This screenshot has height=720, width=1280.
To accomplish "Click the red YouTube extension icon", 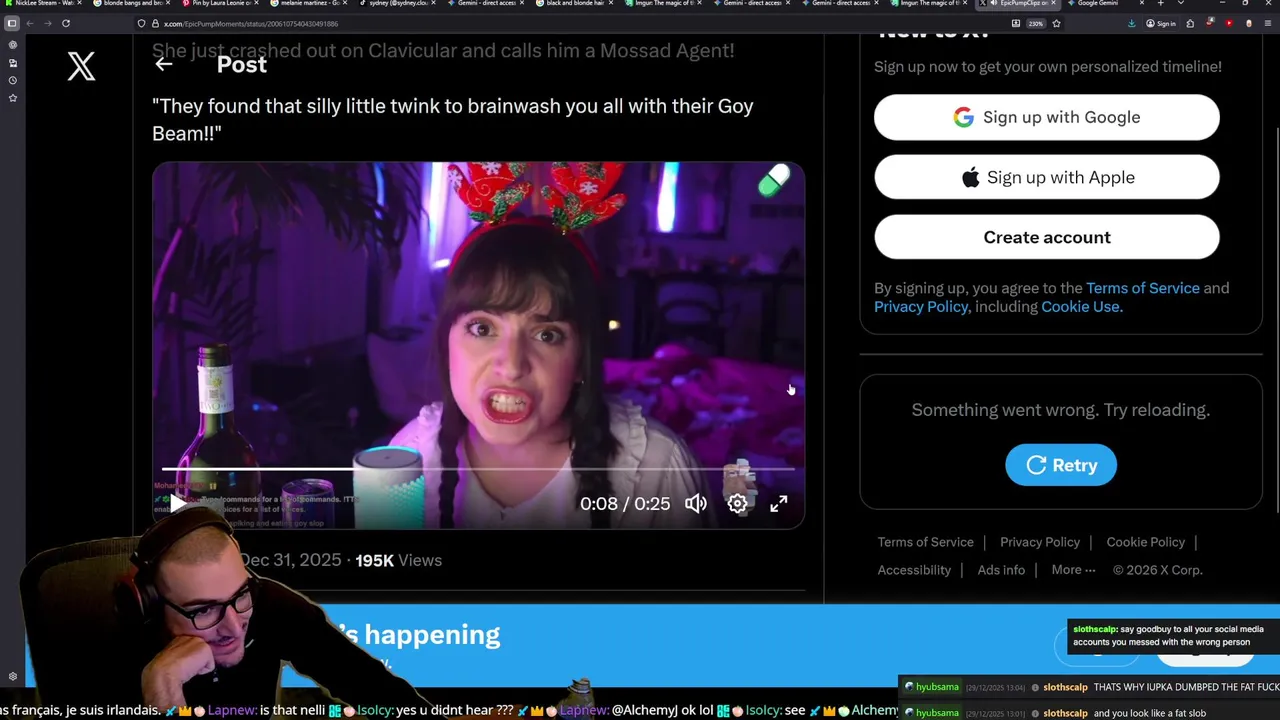I will click(1228, 23).
